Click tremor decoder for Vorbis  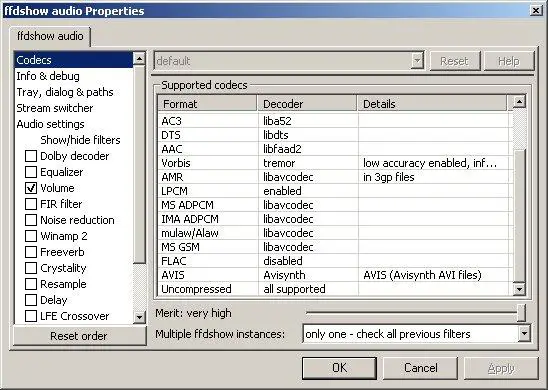(279, 163)
